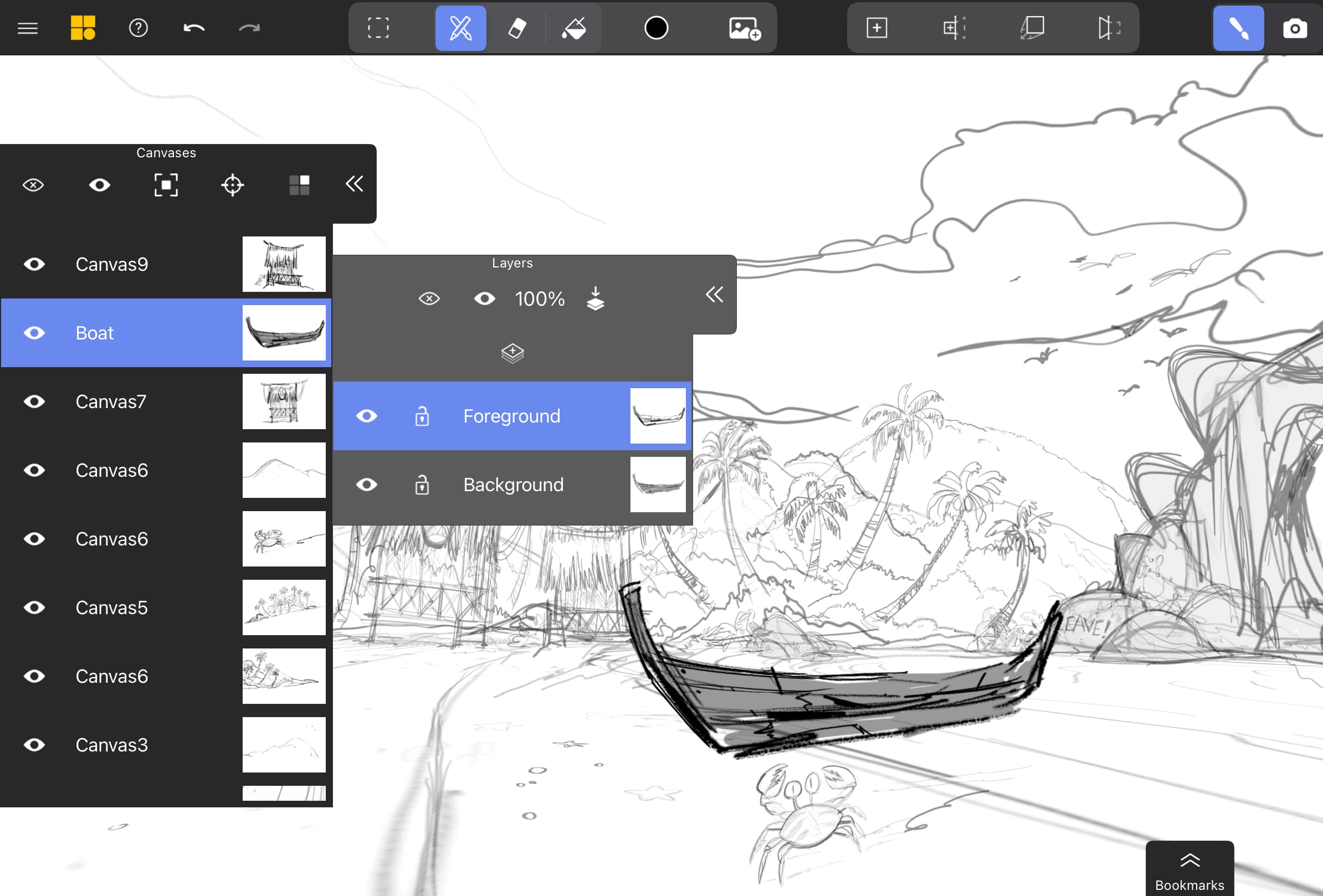
Task: Select the Canvas7 row
Action: point(166,401)
